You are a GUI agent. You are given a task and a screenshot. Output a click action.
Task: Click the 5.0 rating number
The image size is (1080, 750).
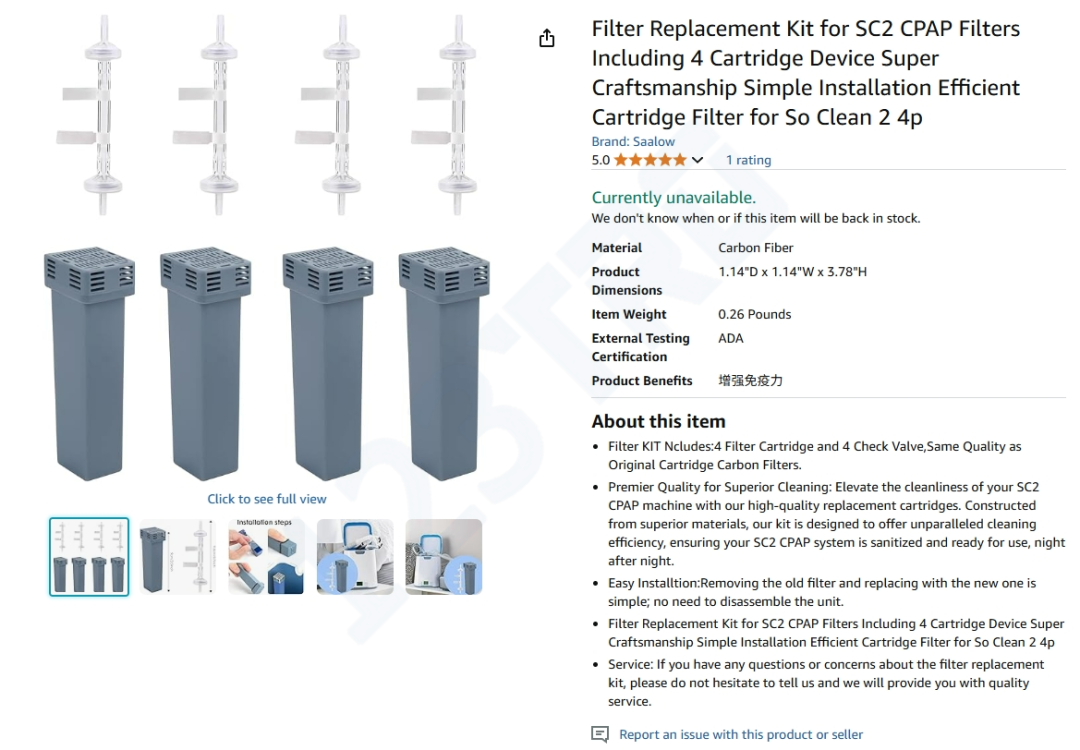click(600, 160)
